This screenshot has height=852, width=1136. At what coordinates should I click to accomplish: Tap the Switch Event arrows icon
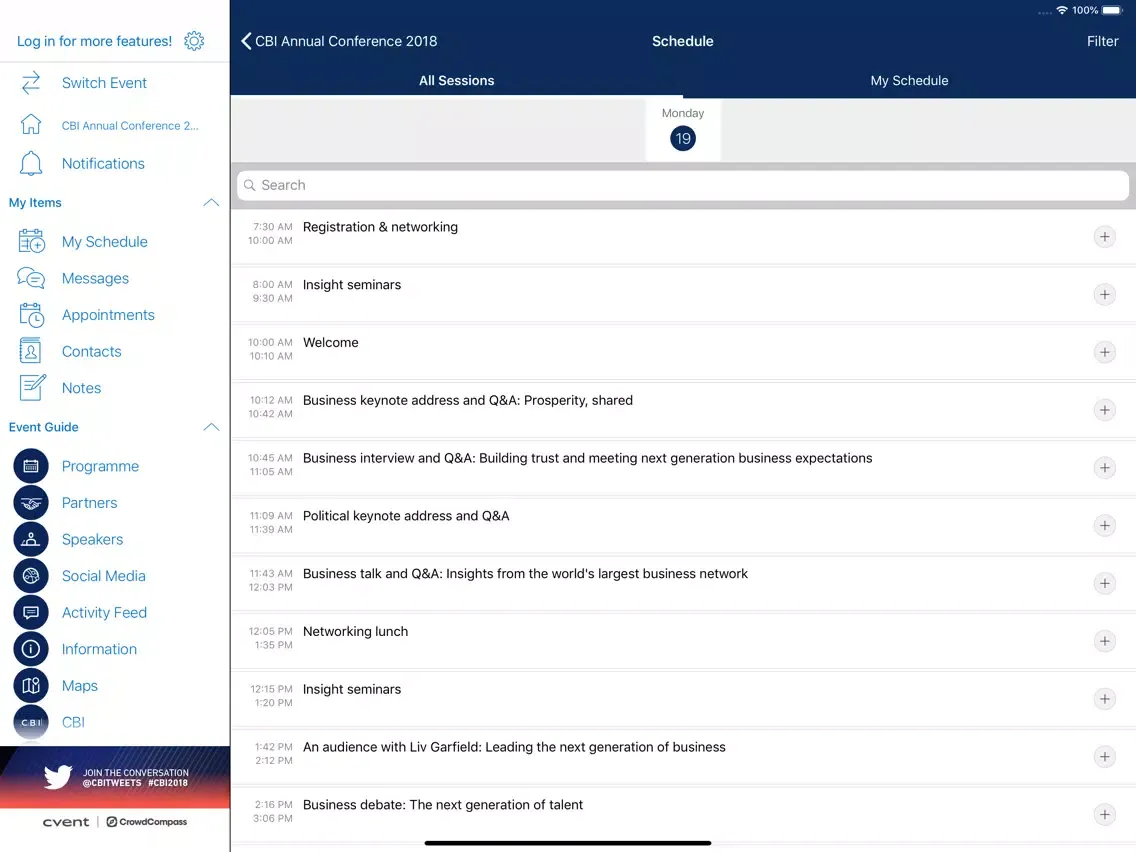[x=30, y=83]
